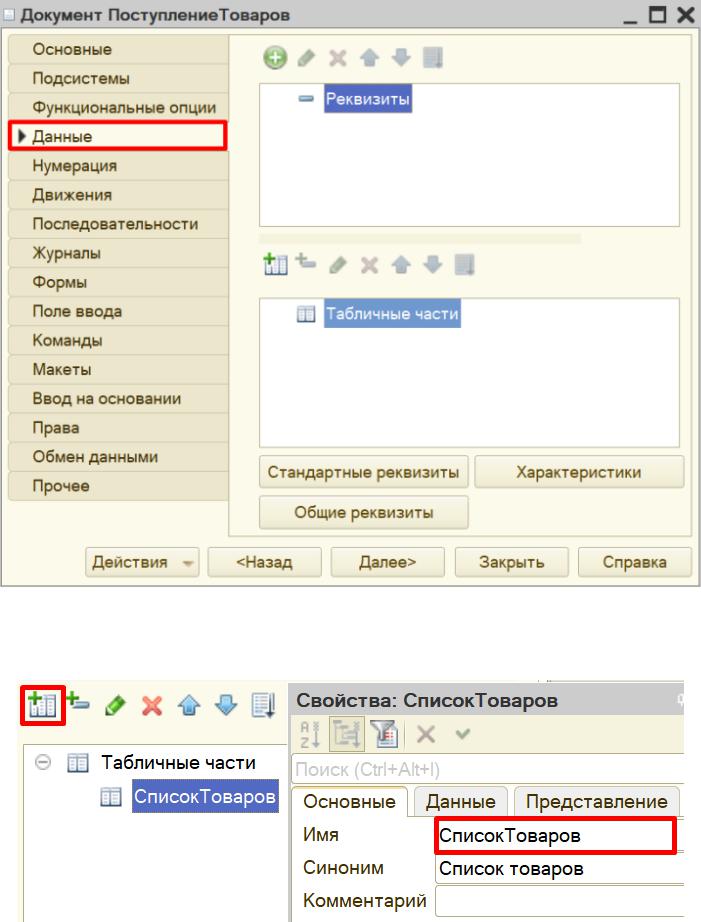Click the edit pencil icon above Реквизиты
The width and height of the screenshot is (701, 922).
click(306, 58)
